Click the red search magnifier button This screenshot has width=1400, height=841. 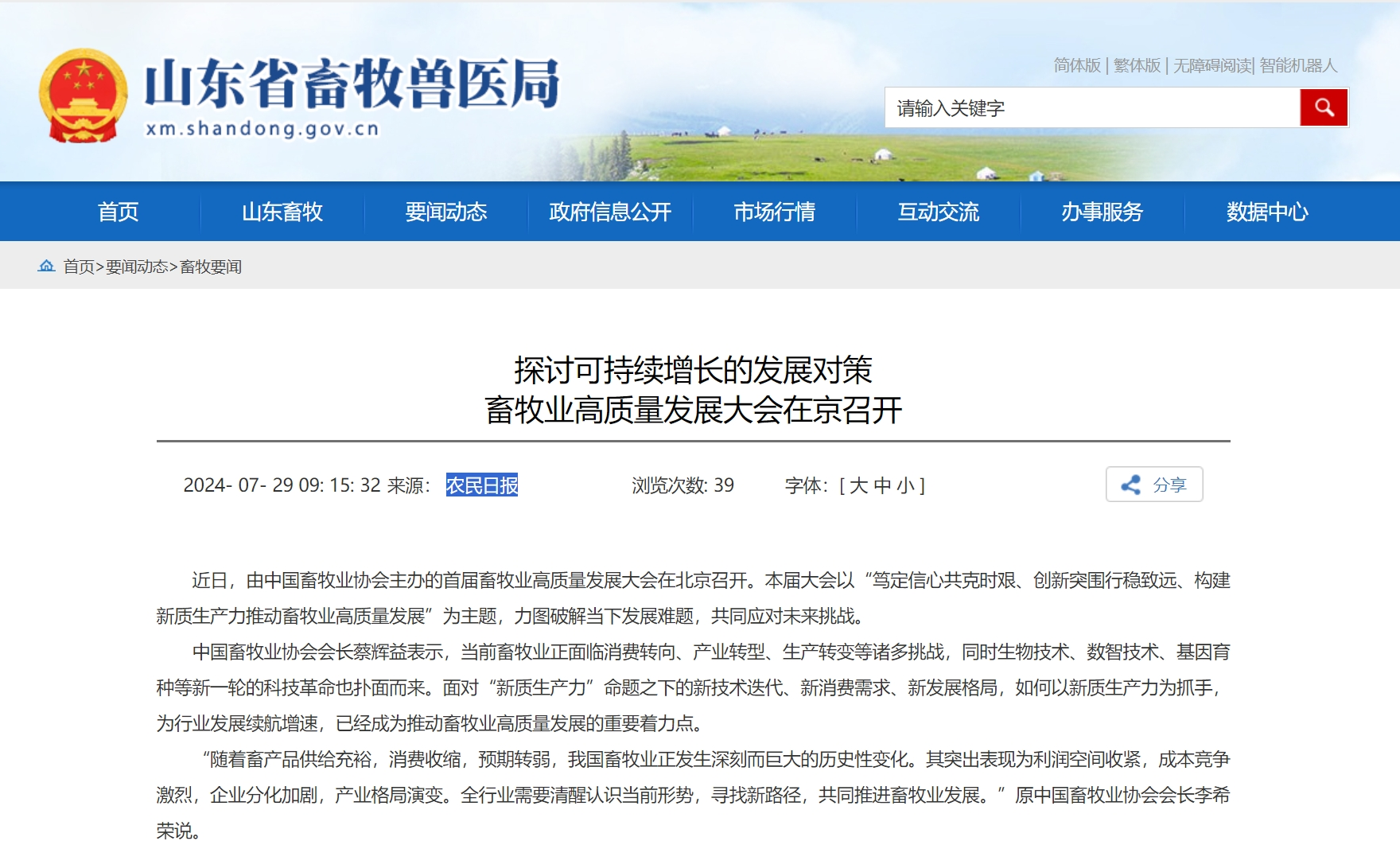click(1324, 107)
